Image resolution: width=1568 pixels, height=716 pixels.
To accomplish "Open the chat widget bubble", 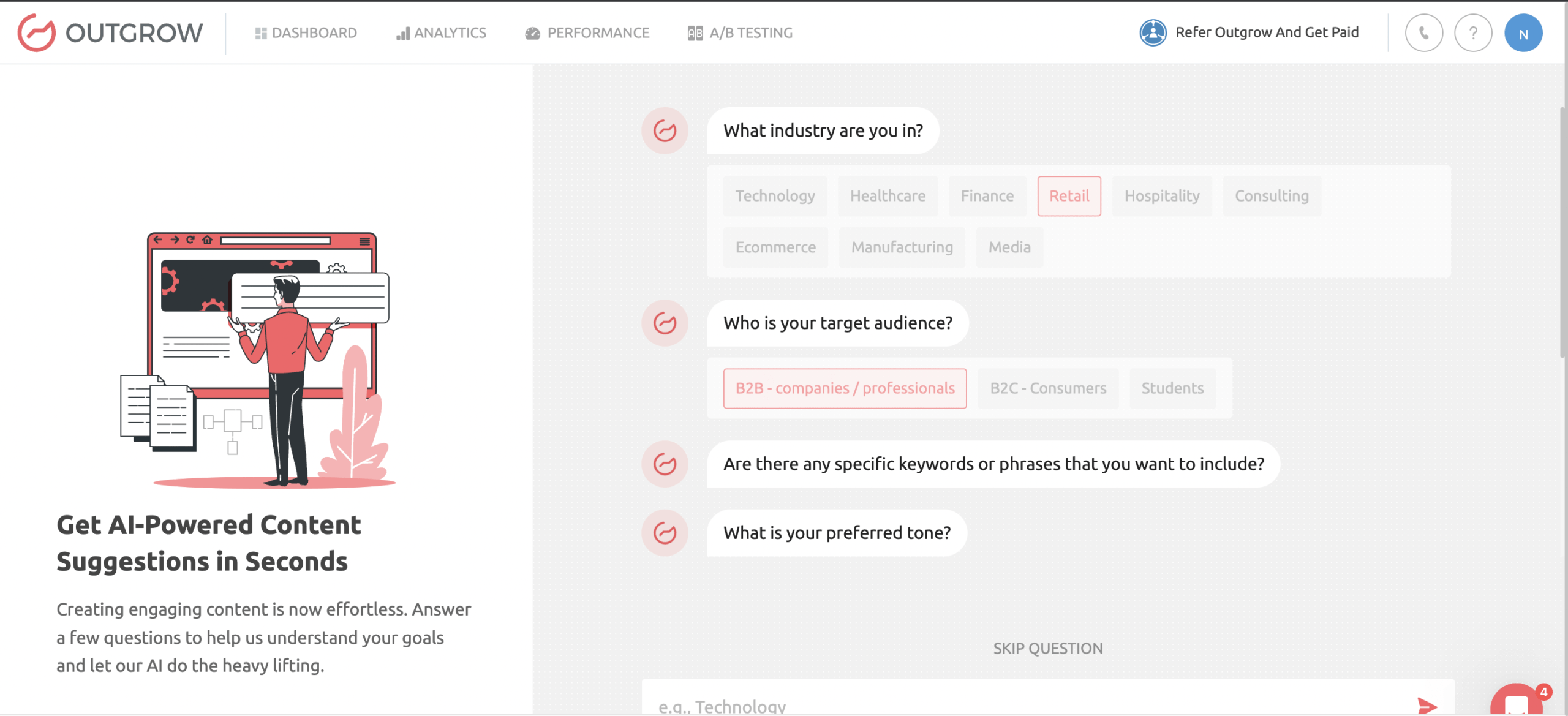I will tap(1516, 703).
